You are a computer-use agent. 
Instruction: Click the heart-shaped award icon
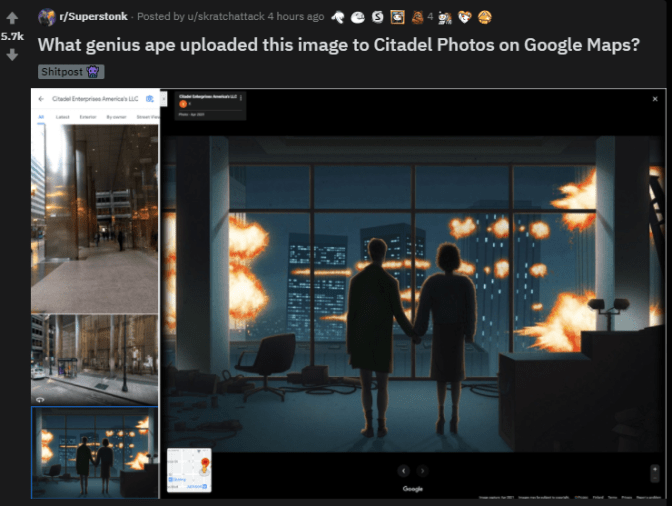pos(465,18)
